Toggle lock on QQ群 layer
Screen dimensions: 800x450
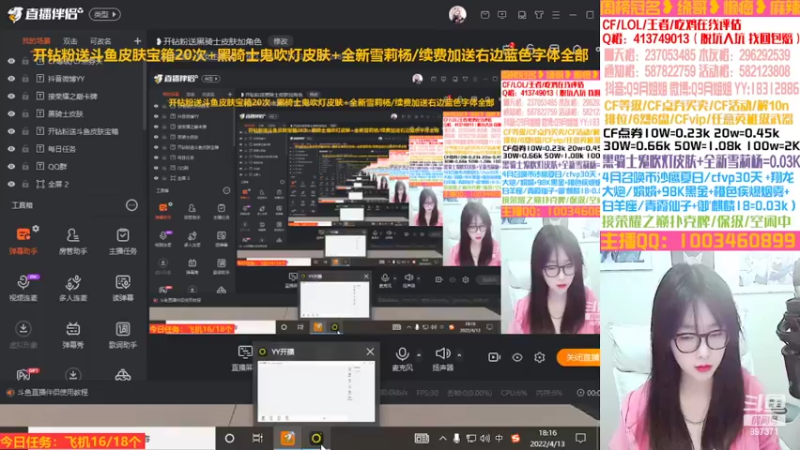click(x=25, y=166)
